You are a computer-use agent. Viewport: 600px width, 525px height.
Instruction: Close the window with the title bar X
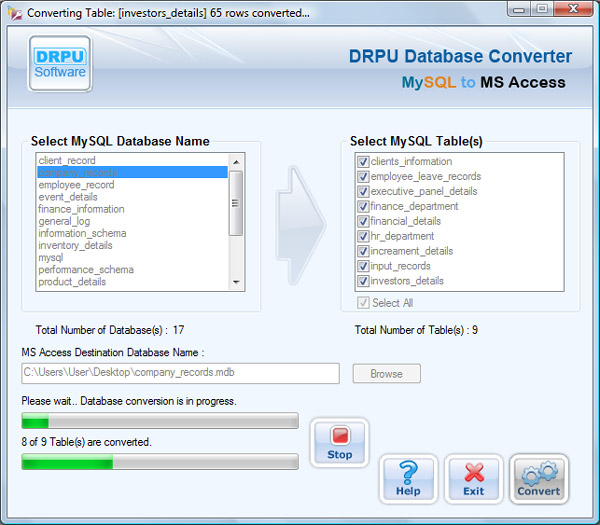(x=573, y=9)
